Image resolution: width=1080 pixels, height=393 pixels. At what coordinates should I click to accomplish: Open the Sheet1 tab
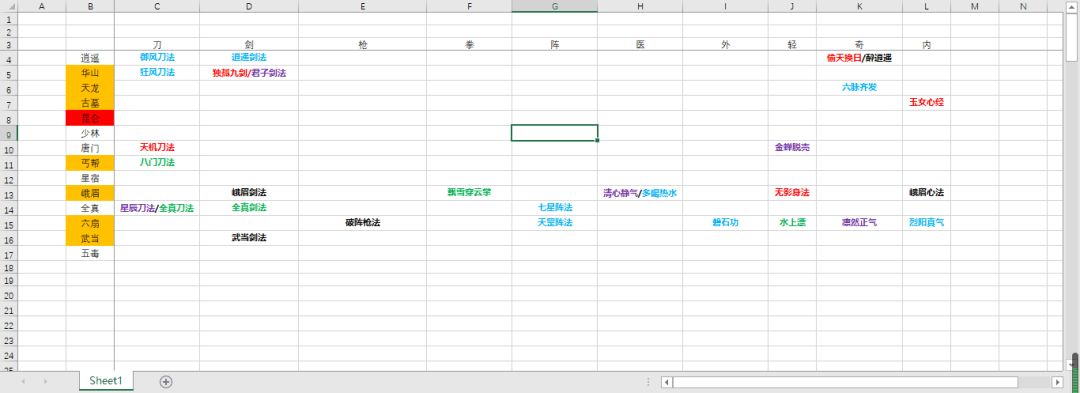point(106,381)
